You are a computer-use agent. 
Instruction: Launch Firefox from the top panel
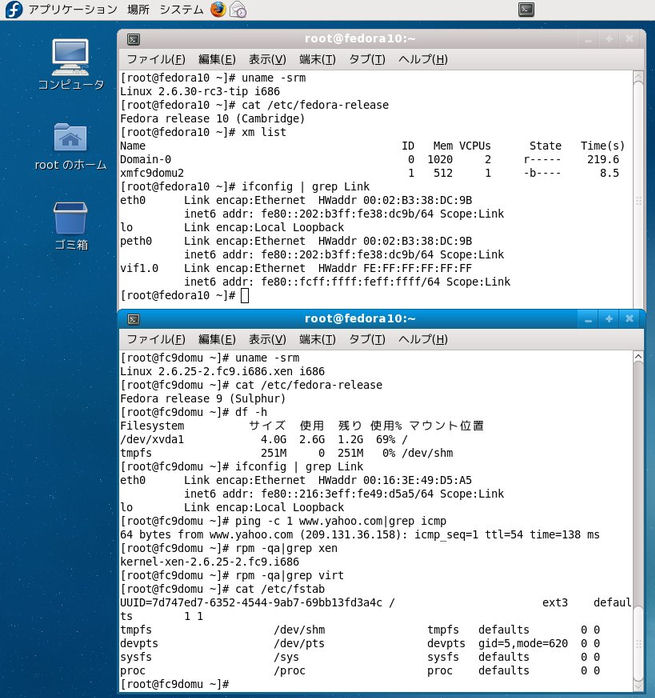click(218, 9)
